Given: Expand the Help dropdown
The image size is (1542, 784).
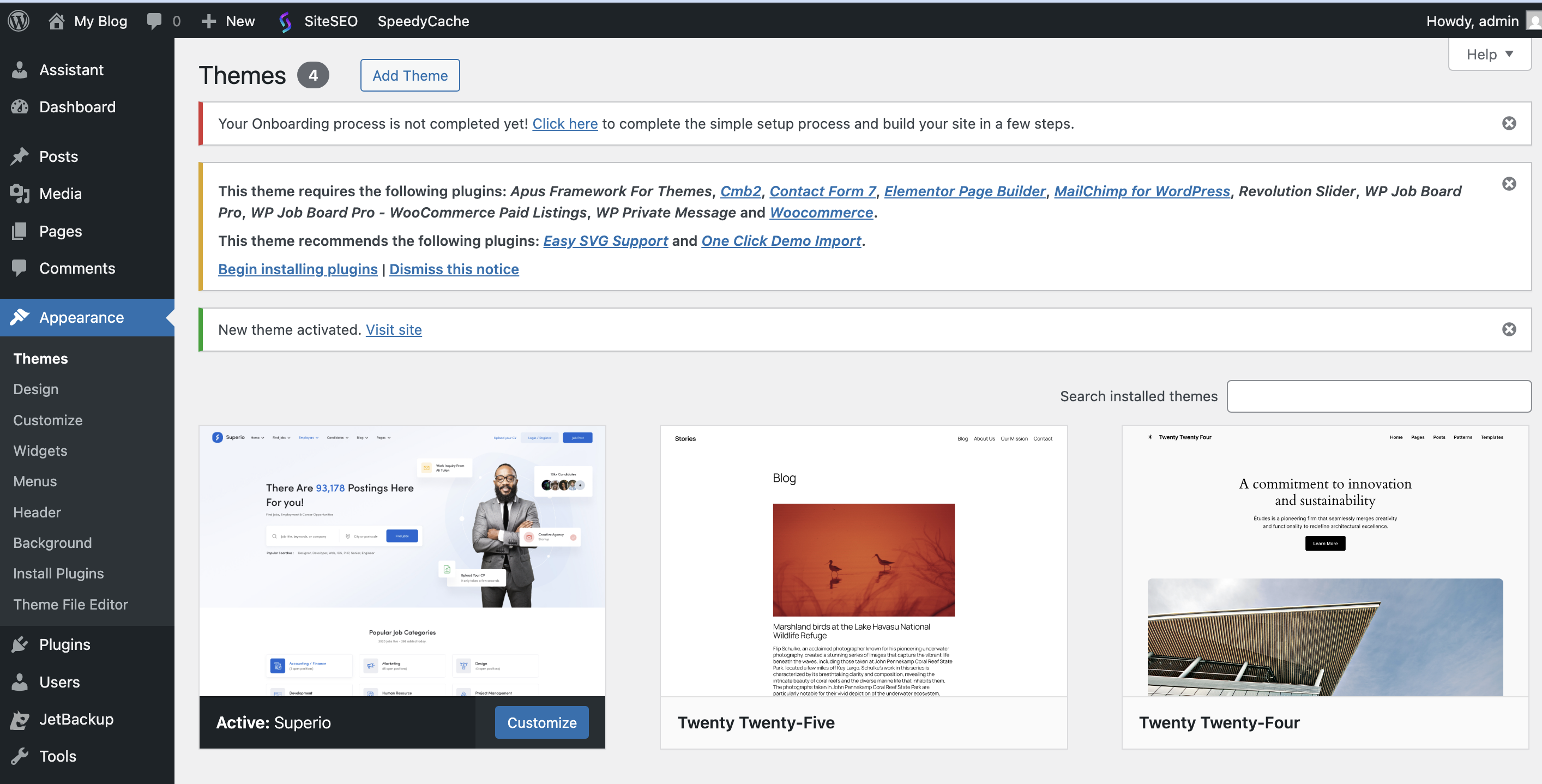Looking at the screenshot, I should point(1489,55).
